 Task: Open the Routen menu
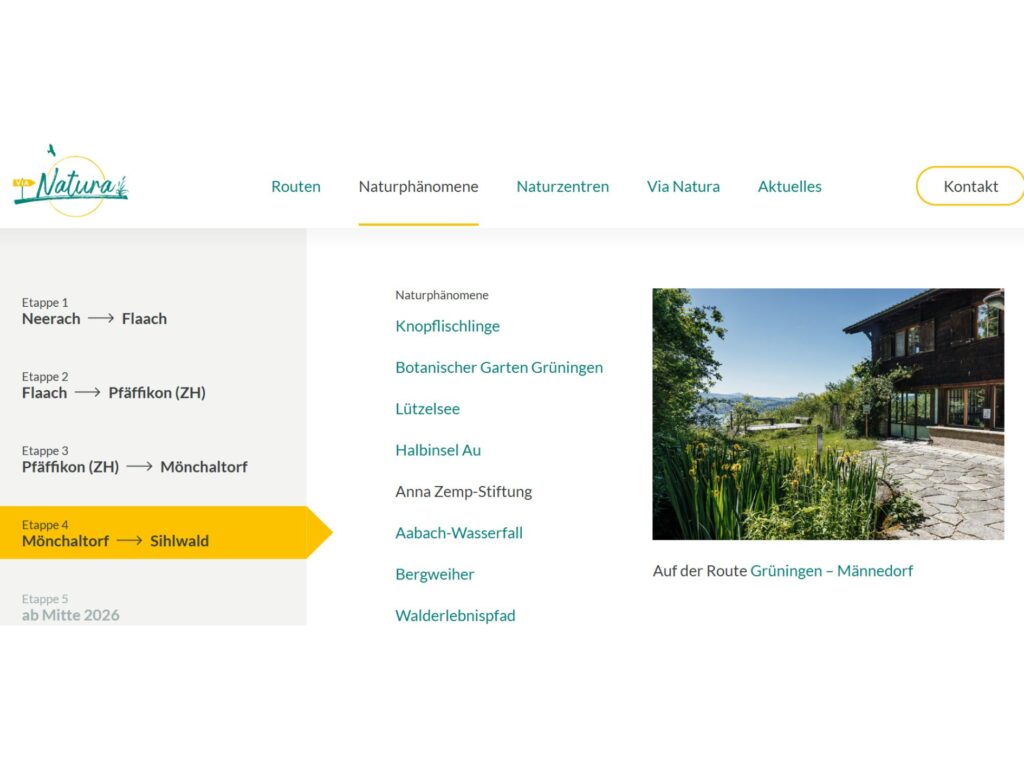[296, 186]
